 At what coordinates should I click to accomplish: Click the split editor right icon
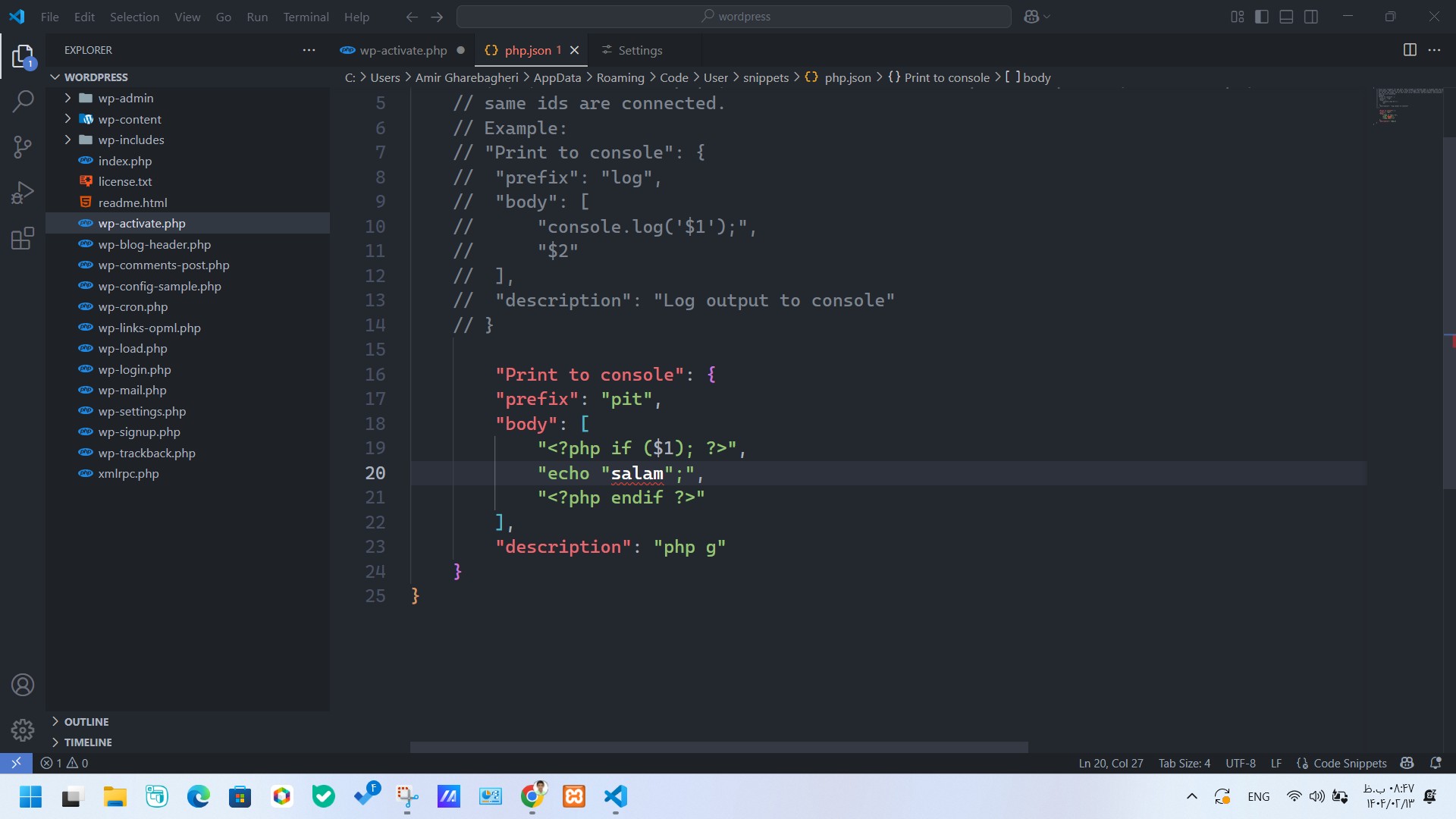[1410, 50]
